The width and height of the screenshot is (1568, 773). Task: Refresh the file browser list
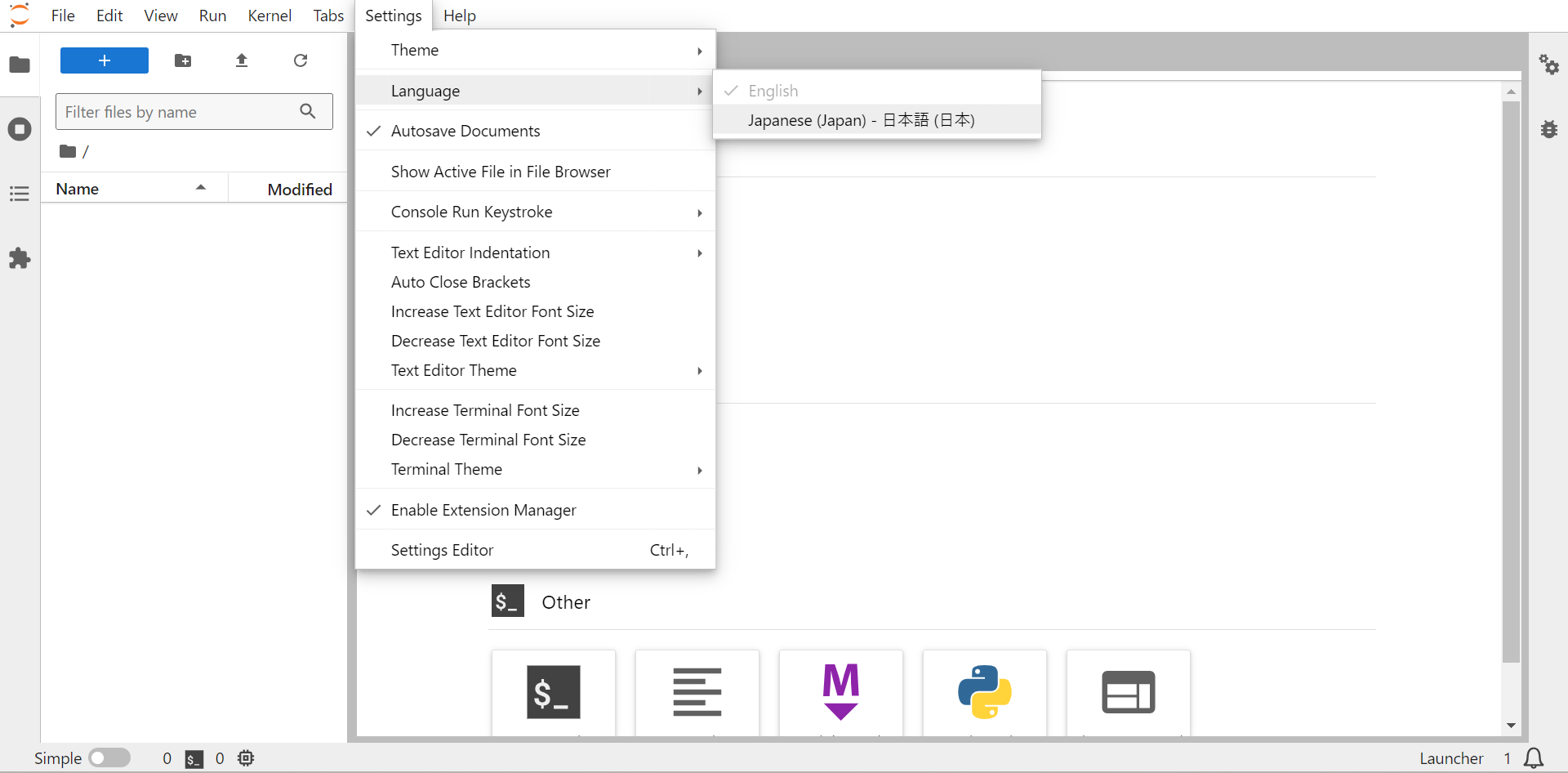301,60
